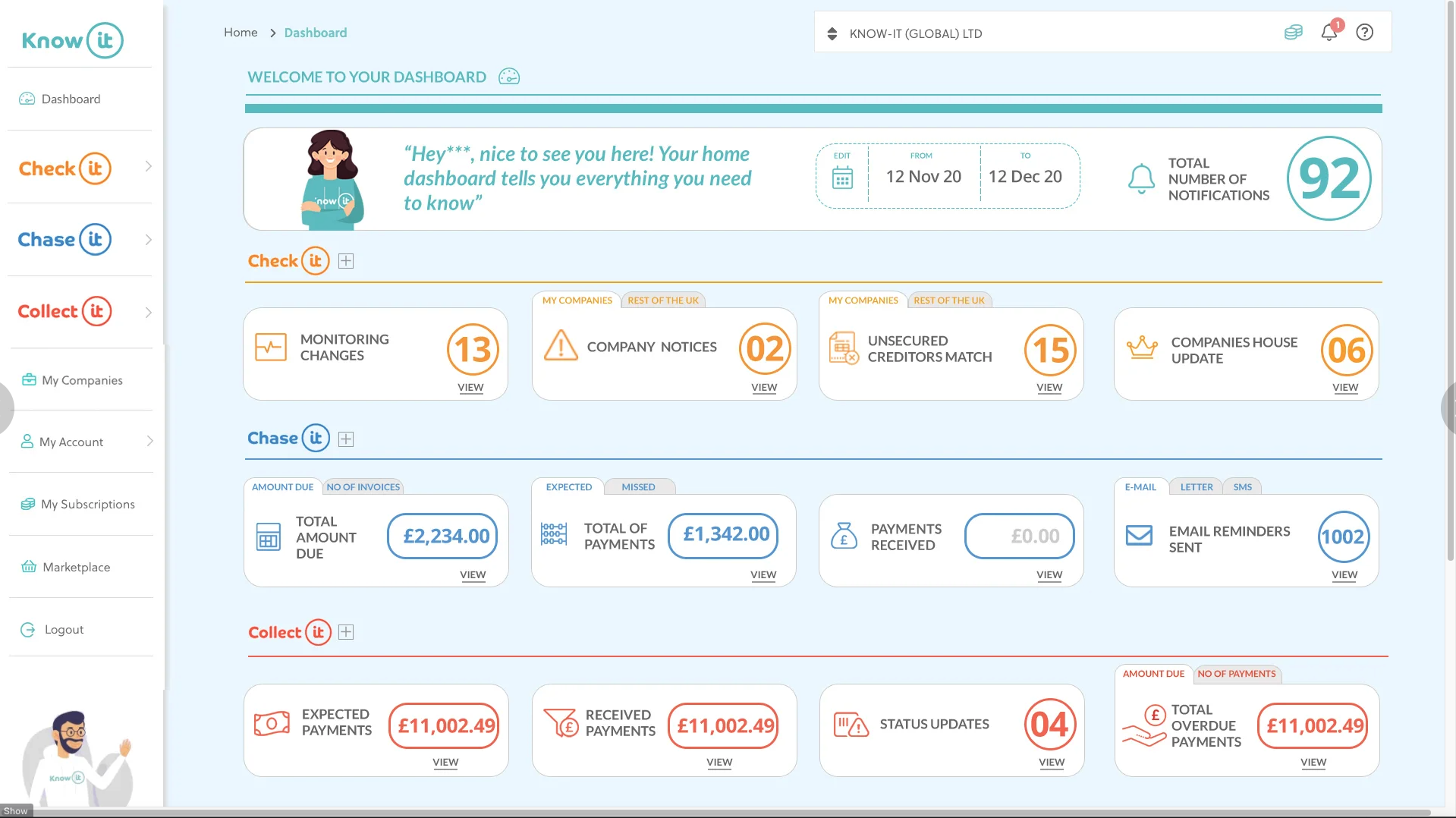1456x818 pixels.
Task: Open the help question mark icon
Action: 1365,33
